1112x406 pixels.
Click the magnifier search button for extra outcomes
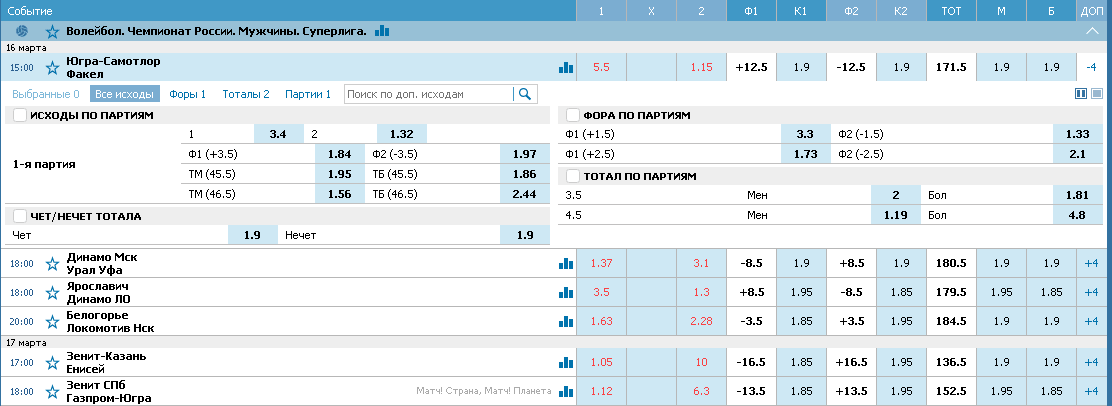[526, 94]
